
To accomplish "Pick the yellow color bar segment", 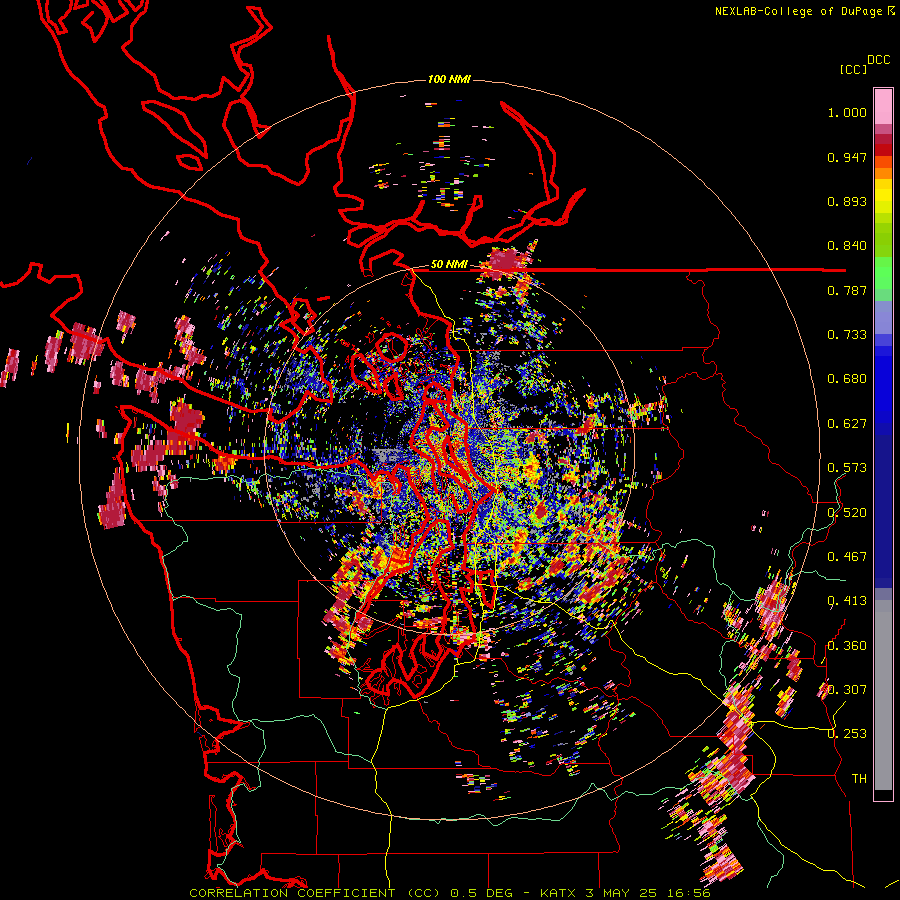I will tap(883, 197).
